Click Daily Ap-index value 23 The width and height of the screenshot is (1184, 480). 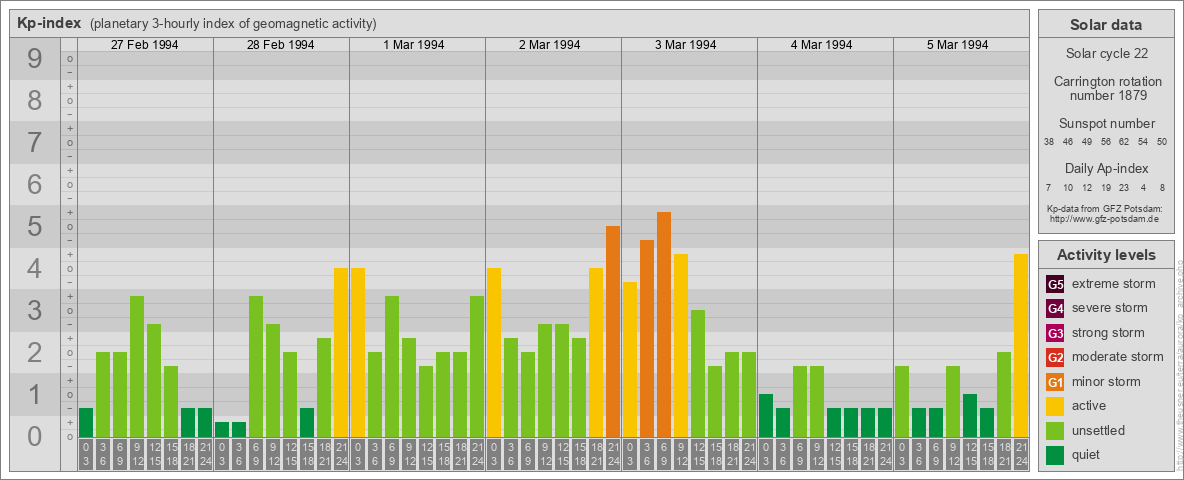point(1124,187)
